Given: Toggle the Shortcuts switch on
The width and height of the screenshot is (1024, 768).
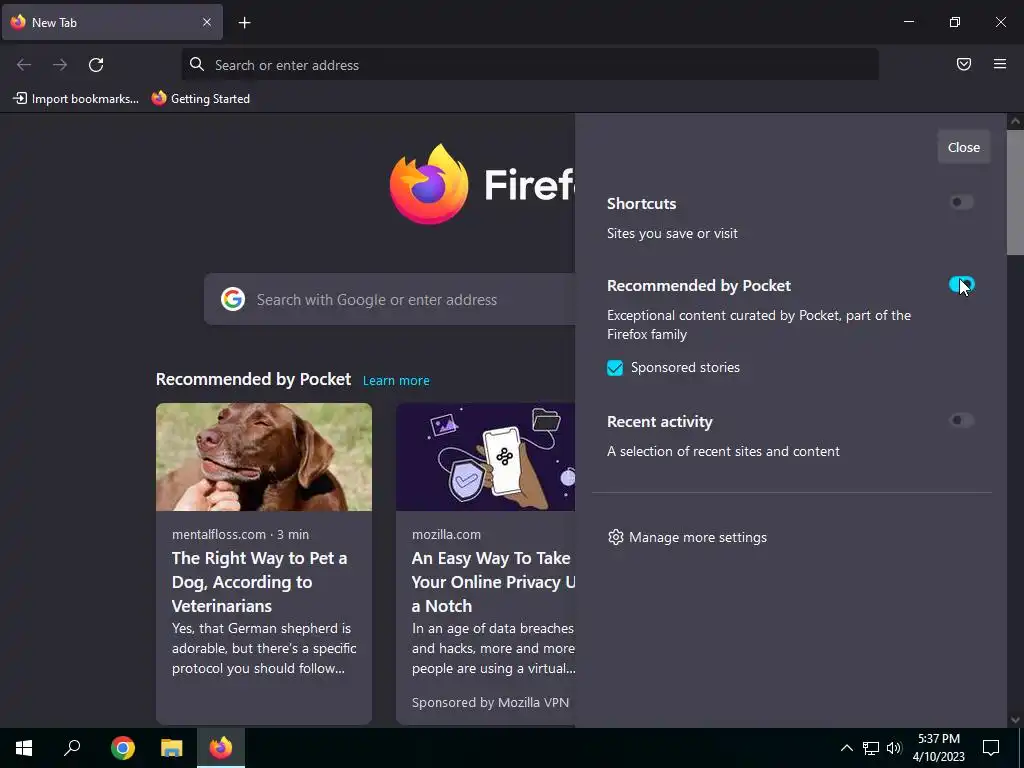Looking at the screenshot, I should (x=961, y=202).
